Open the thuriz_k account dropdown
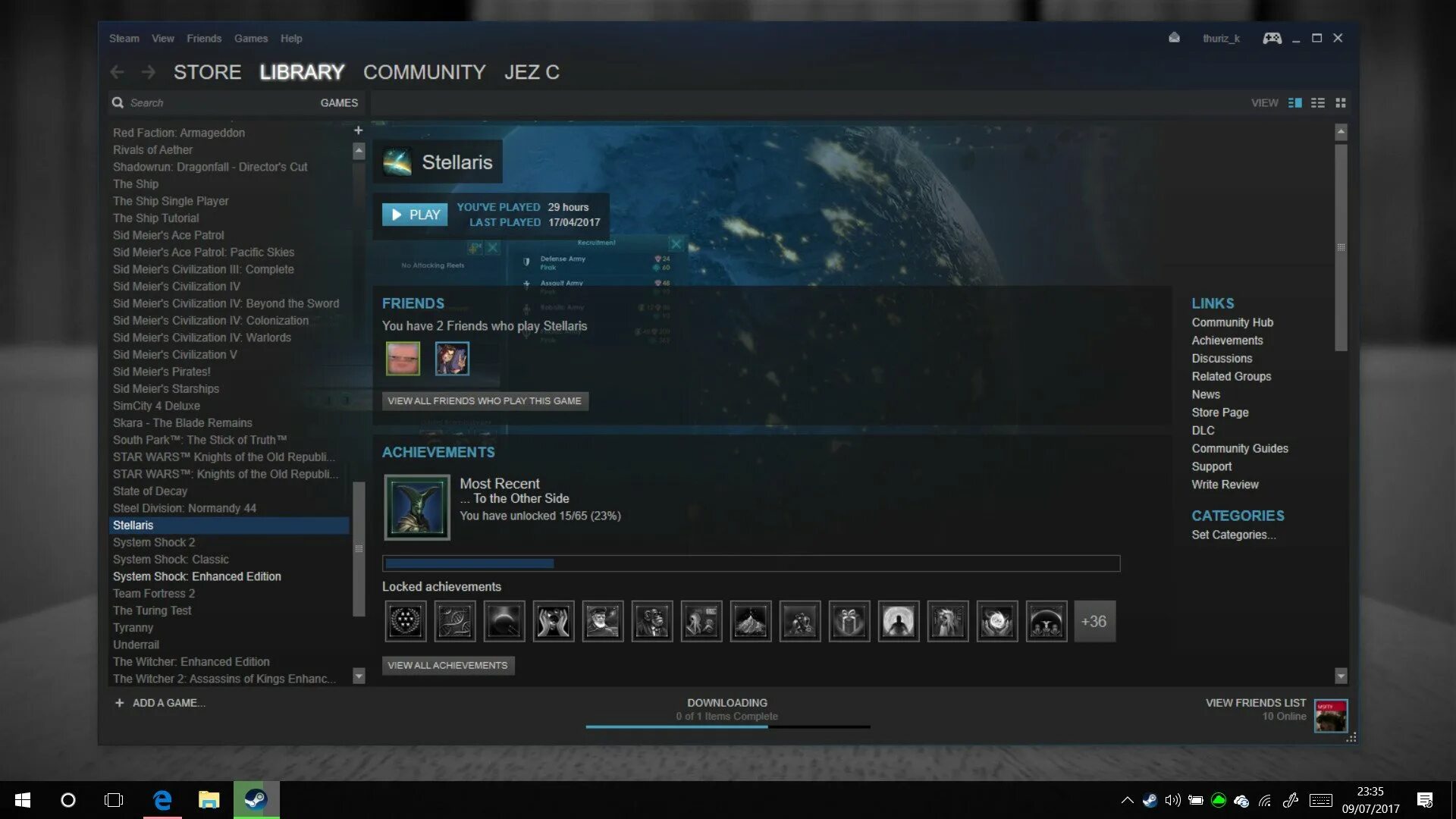The image size is (1456, 819). click(1221, 38)
